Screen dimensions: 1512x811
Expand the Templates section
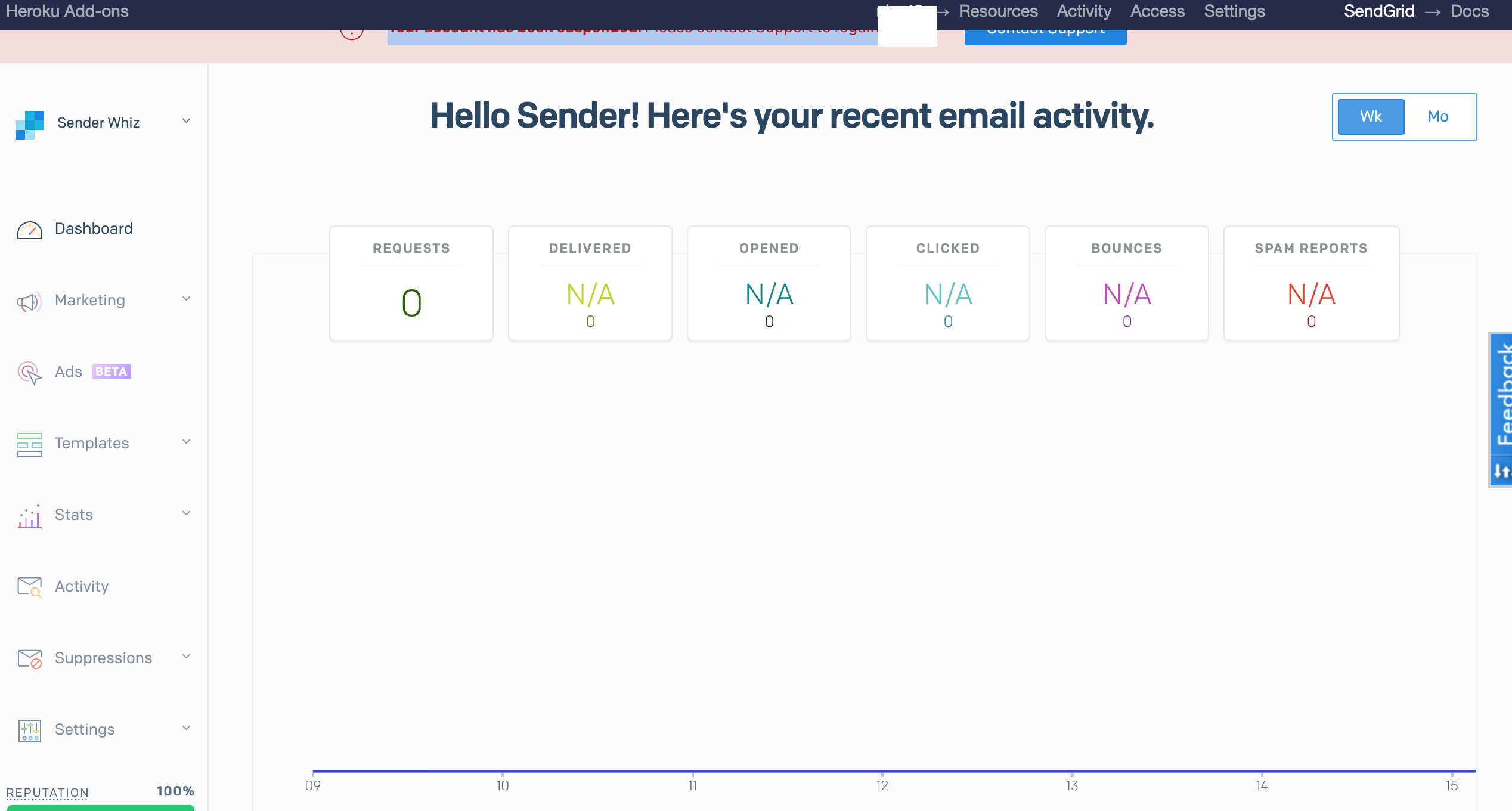[x=105, y=443]
